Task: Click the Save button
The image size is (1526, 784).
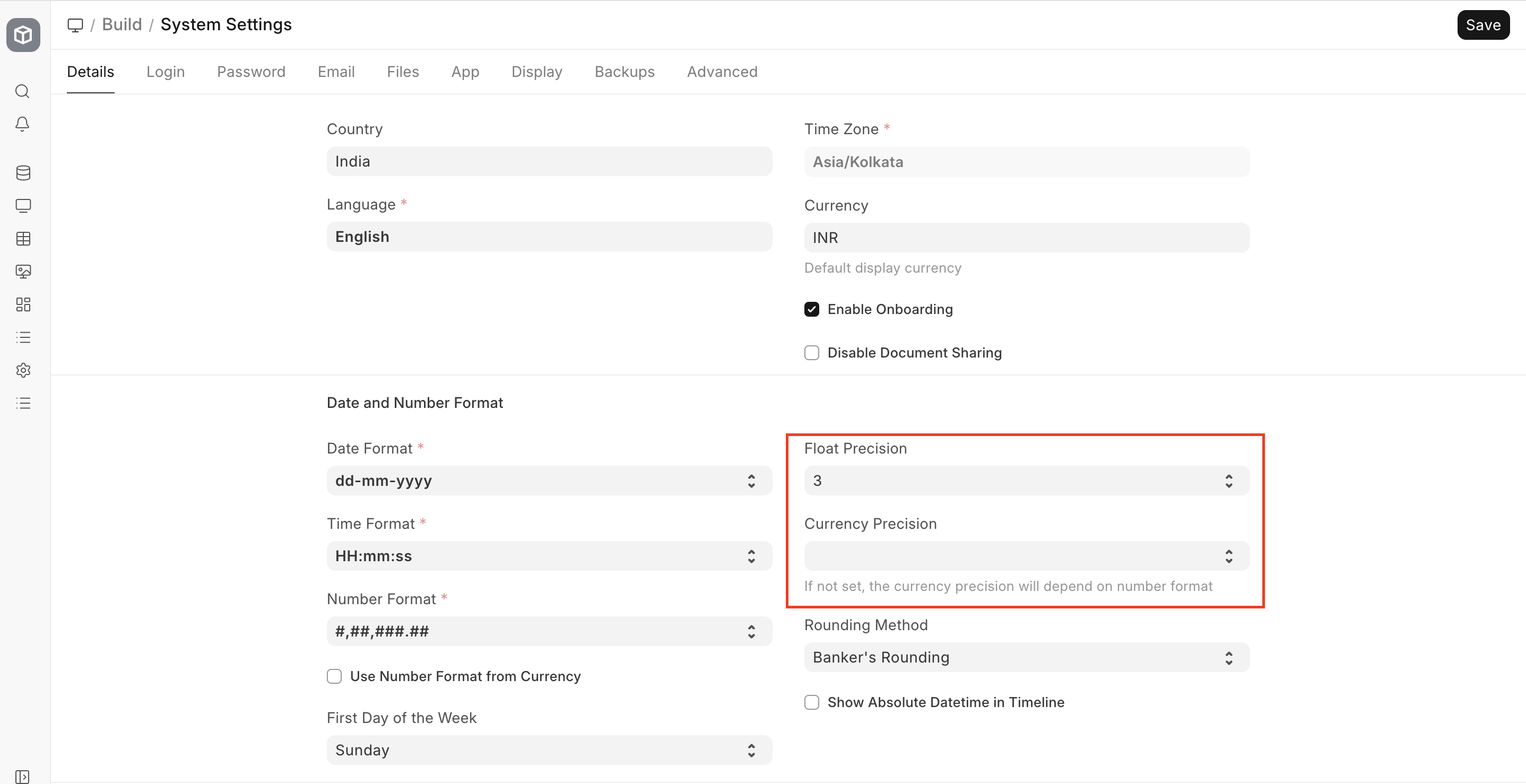Action: point(1482,25)
